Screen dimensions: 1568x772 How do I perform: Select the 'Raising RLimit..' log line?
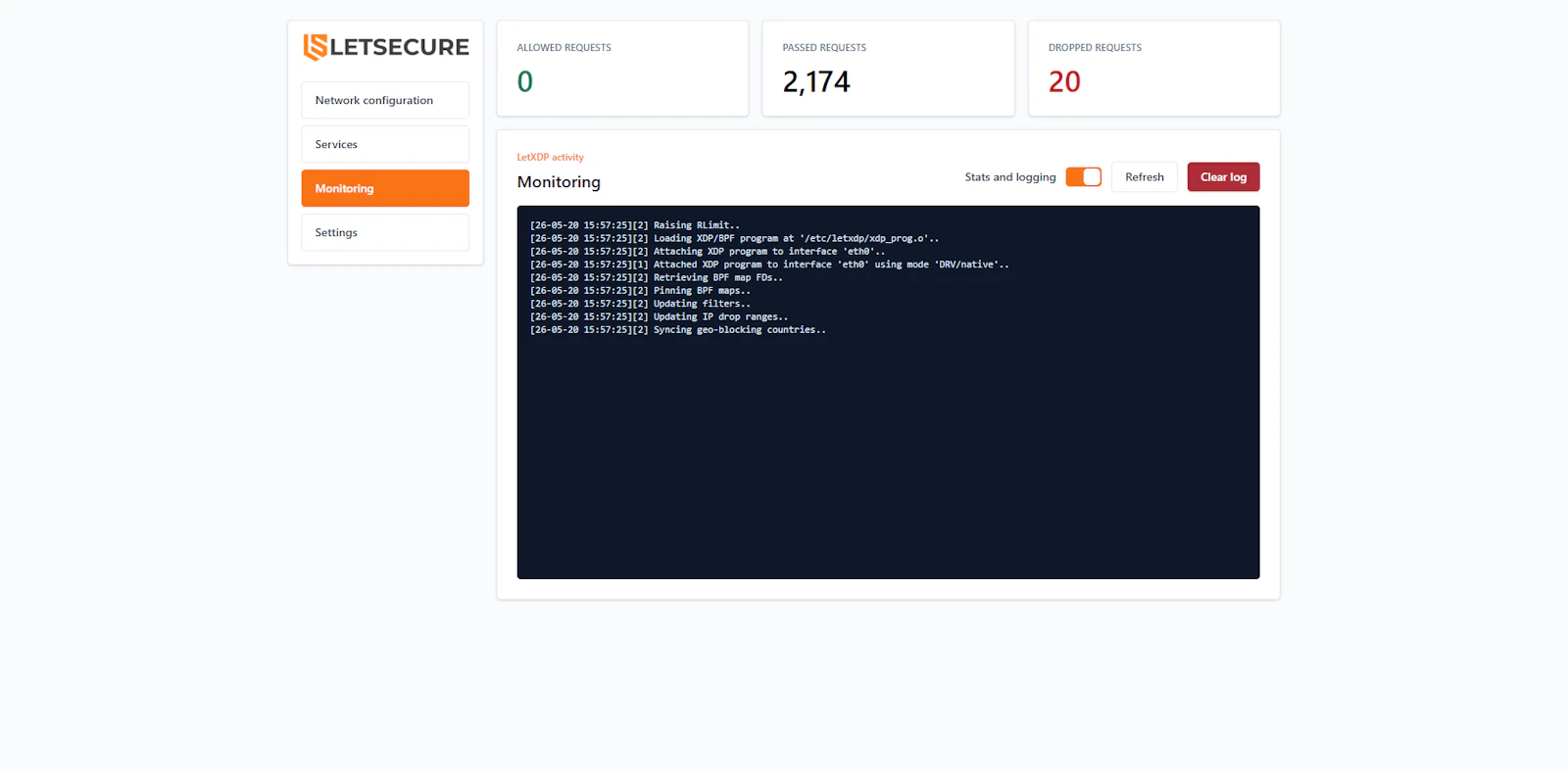(x=635, y=225)
